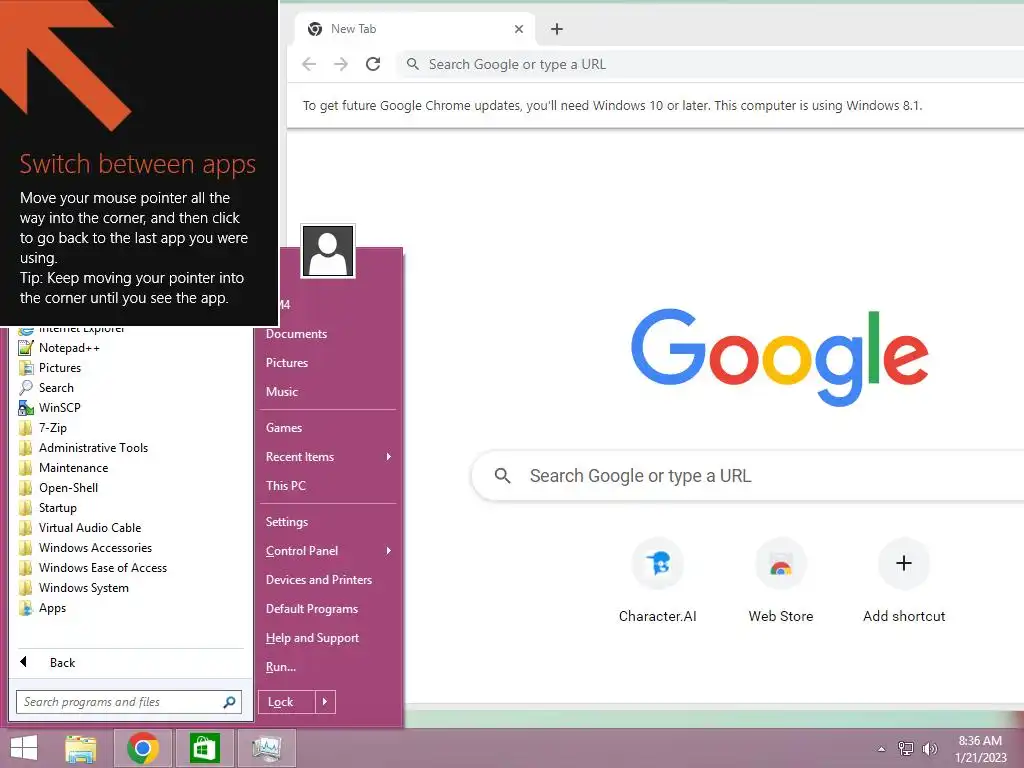Open Pictures in the right Start menu column
1024x768 pixels.
click(x=287, y=362)
